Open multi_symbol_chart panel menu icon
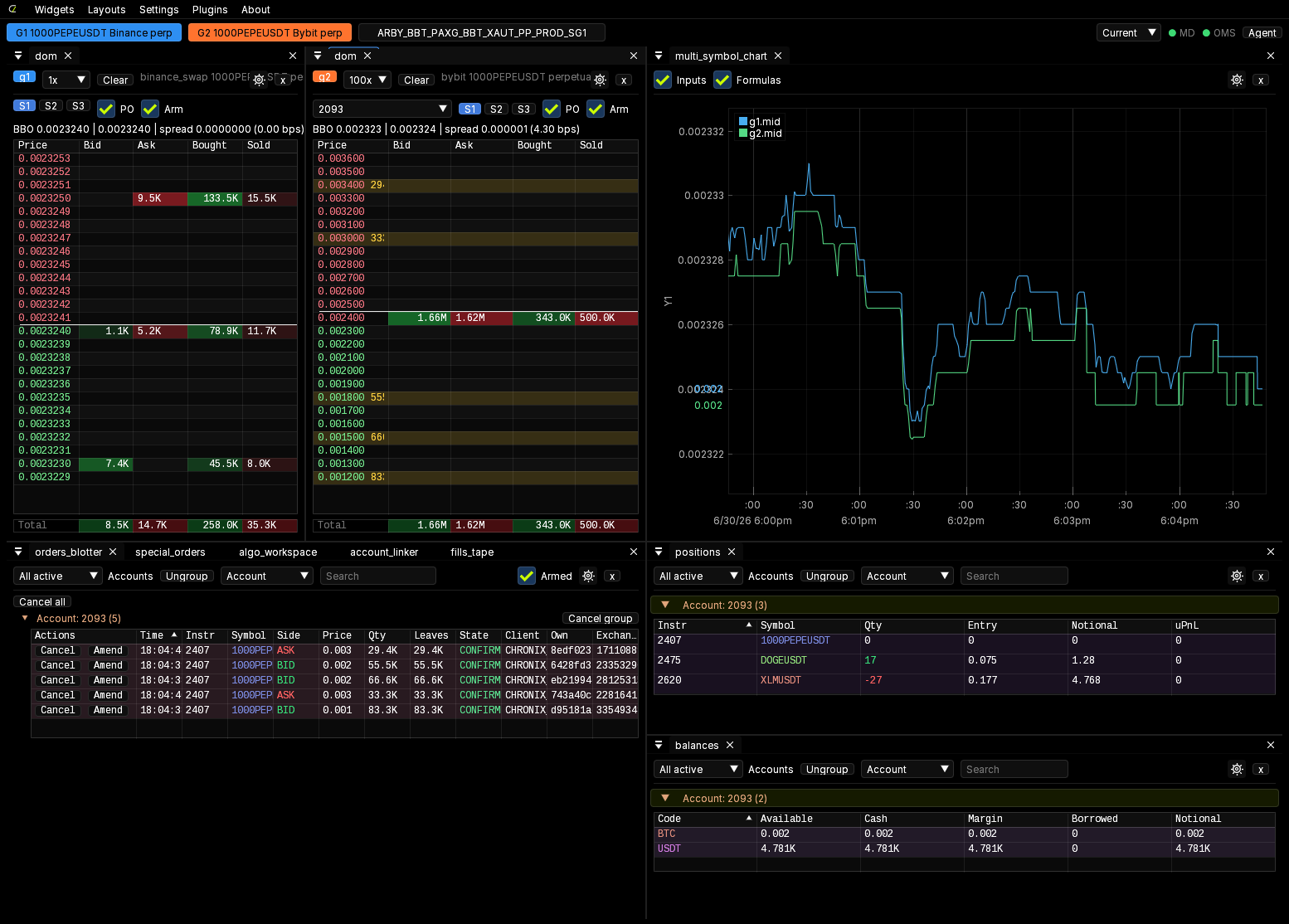The width and height of the screenshot is (1289, 924). (659, 56)
